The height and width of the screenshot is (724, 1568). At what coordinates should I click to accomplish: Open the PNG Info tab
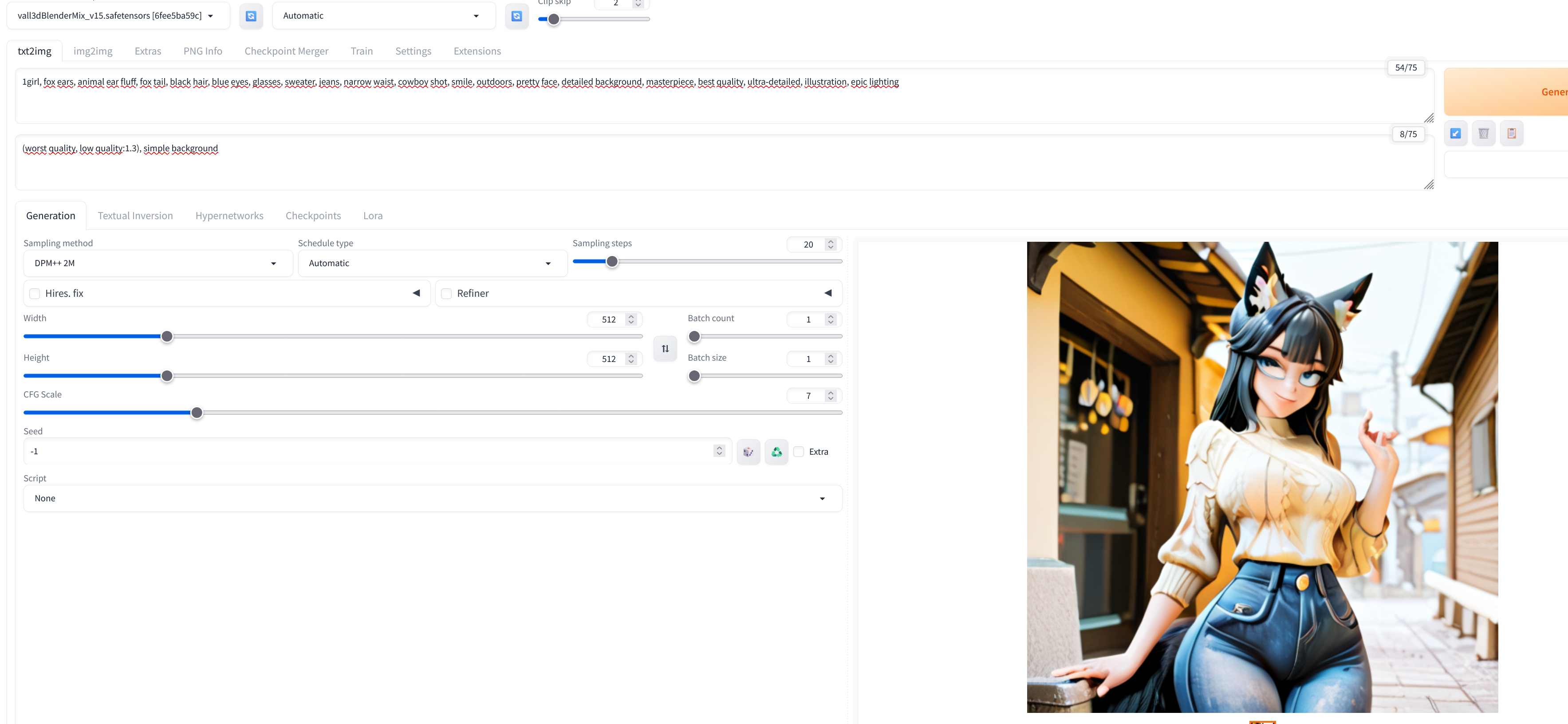203,51
